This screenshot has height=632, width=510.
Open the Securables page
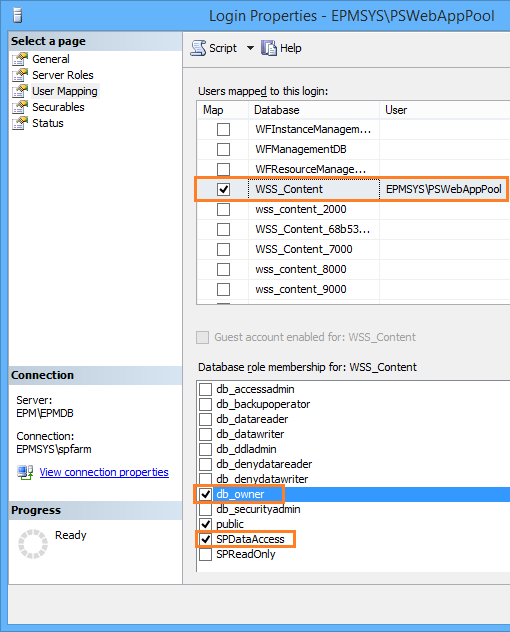pyautogui.click(x=58, y=107)
